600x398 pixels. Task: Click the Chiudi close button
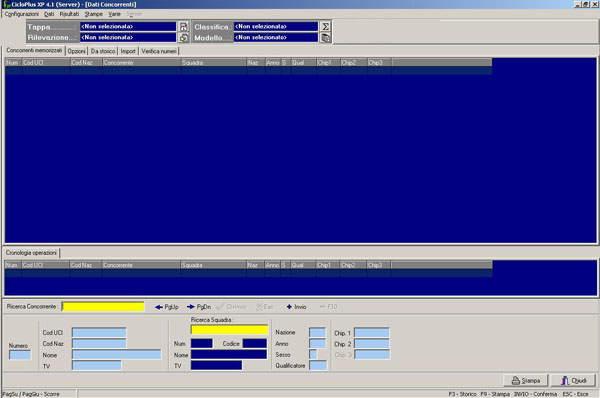[573, 381]
